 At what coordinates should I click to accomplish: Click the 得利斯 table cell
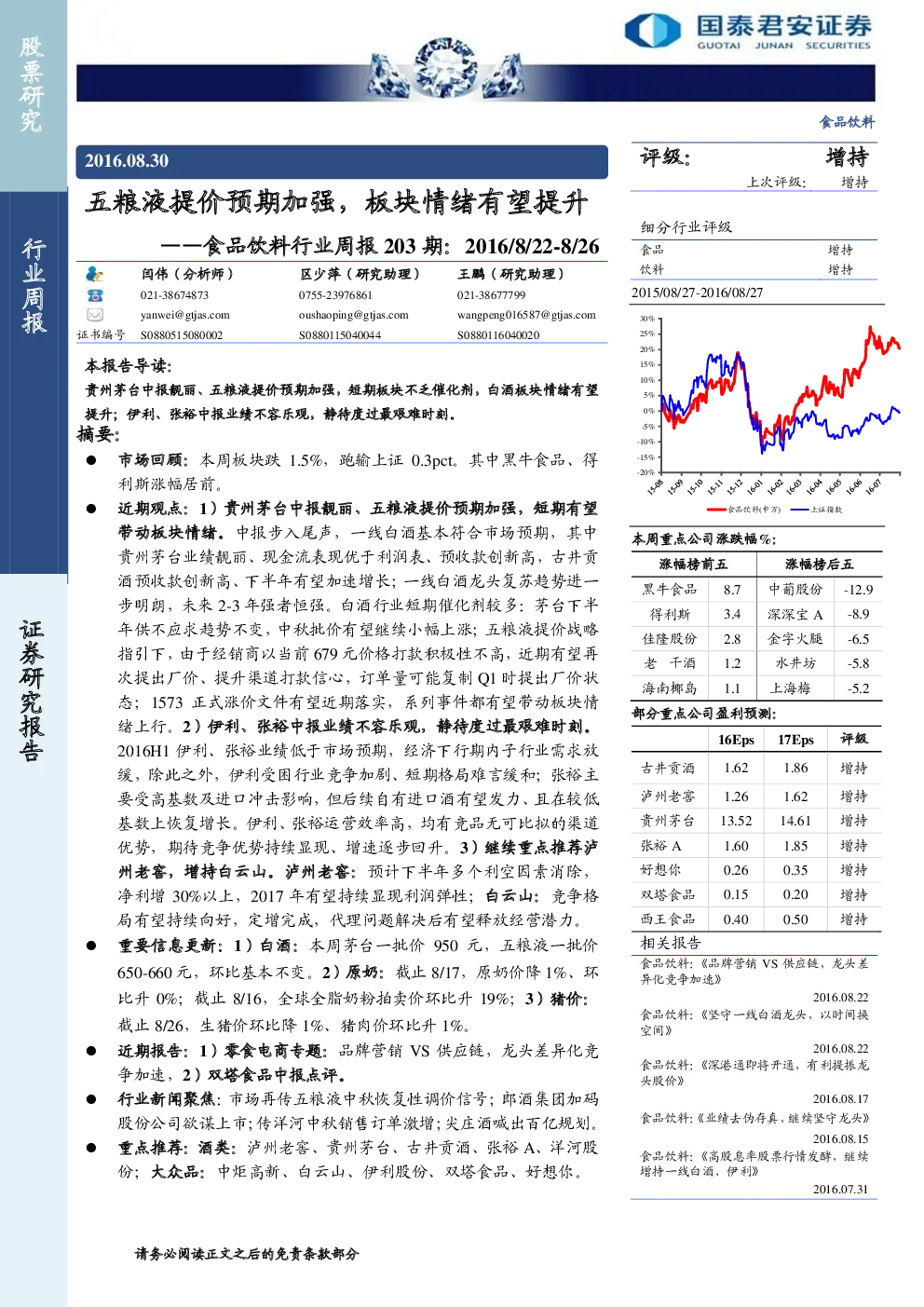[670, 614]
